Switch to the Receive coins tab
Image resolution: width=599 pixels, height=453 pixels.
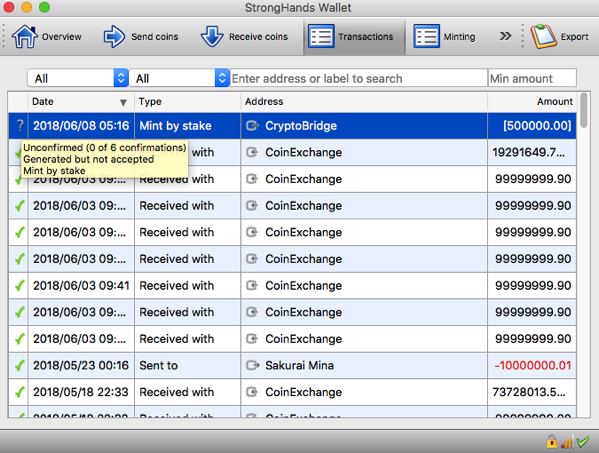(244, 37)
